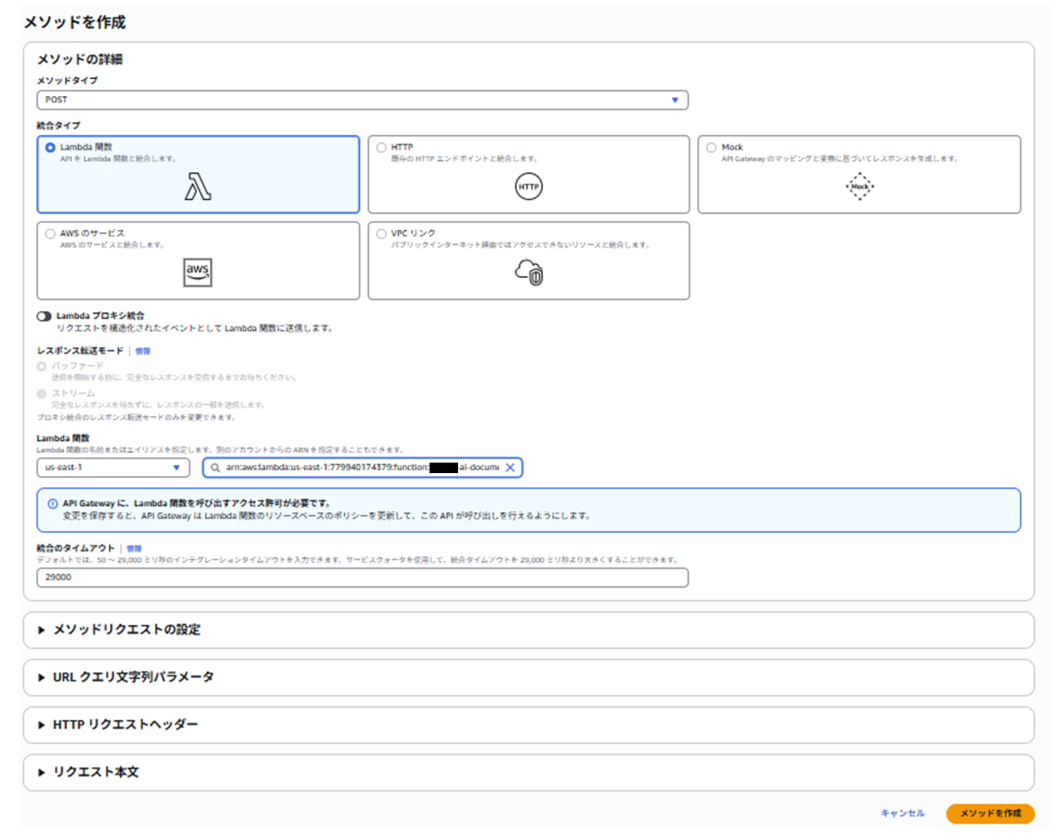Click the Lambda function icon
The height and width of the screenshot is (840, 1057).
tap(198, 187)
